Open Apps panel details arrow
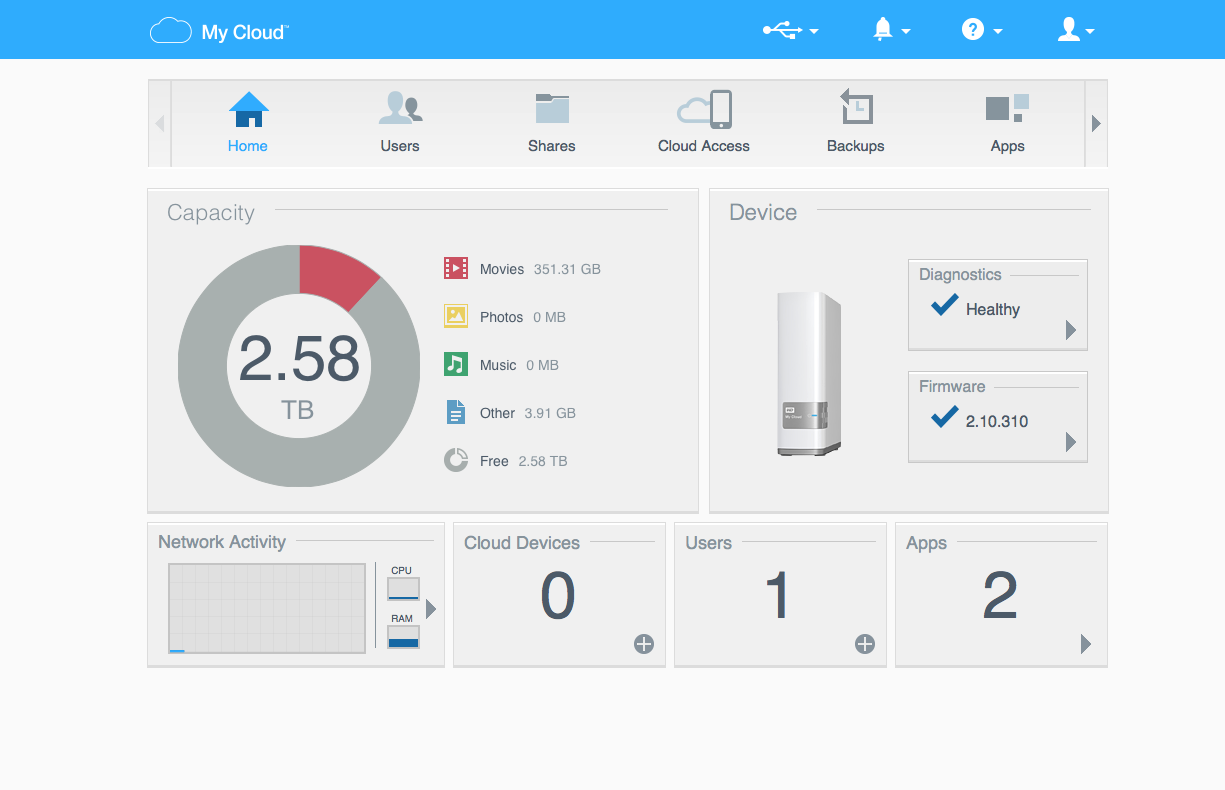The image size is (1225, 790). (x=1086, y=644)
